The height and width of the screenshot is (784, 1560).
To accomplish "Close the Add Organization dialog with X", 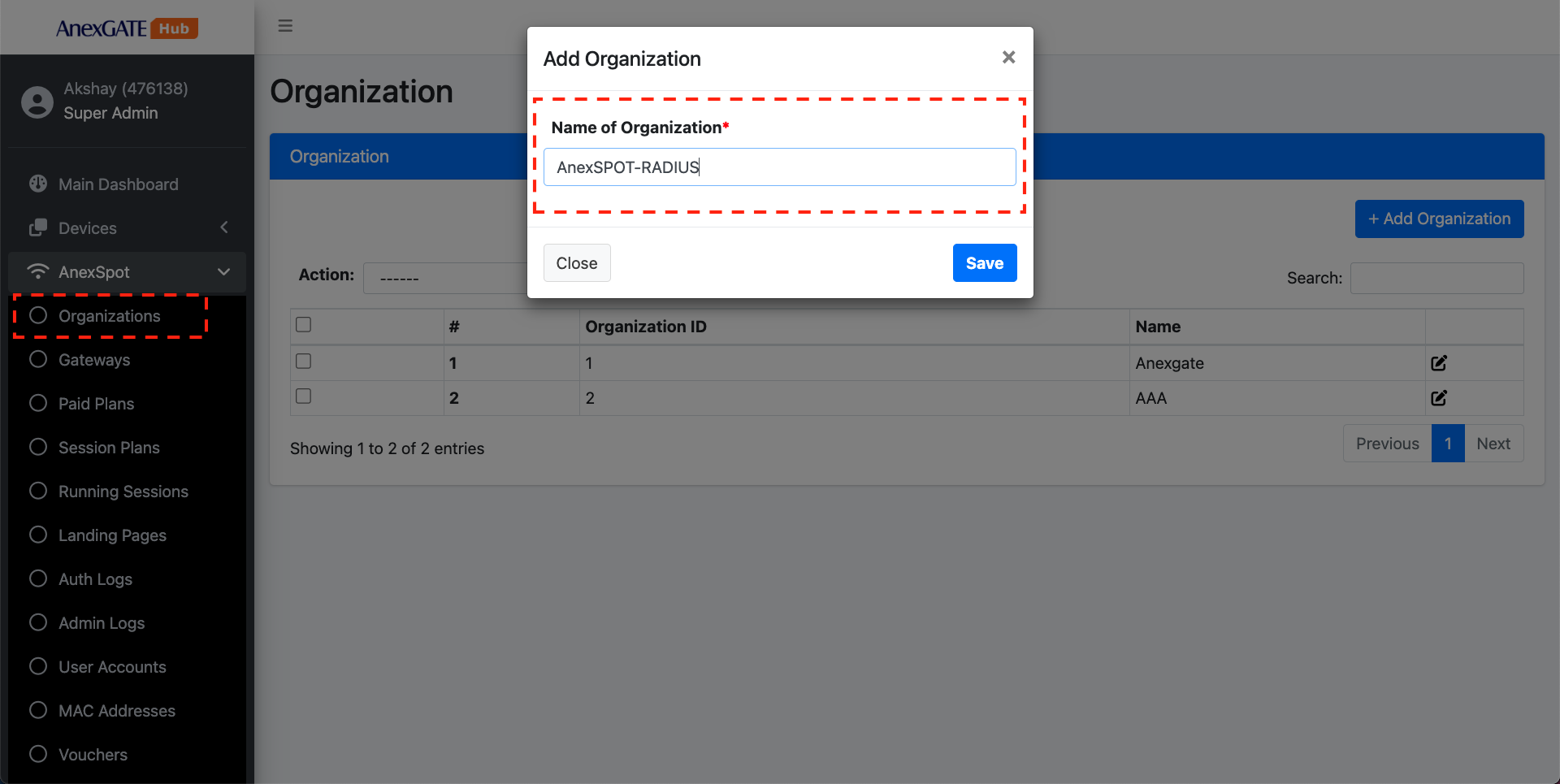I will click(x=1008, y=58).
